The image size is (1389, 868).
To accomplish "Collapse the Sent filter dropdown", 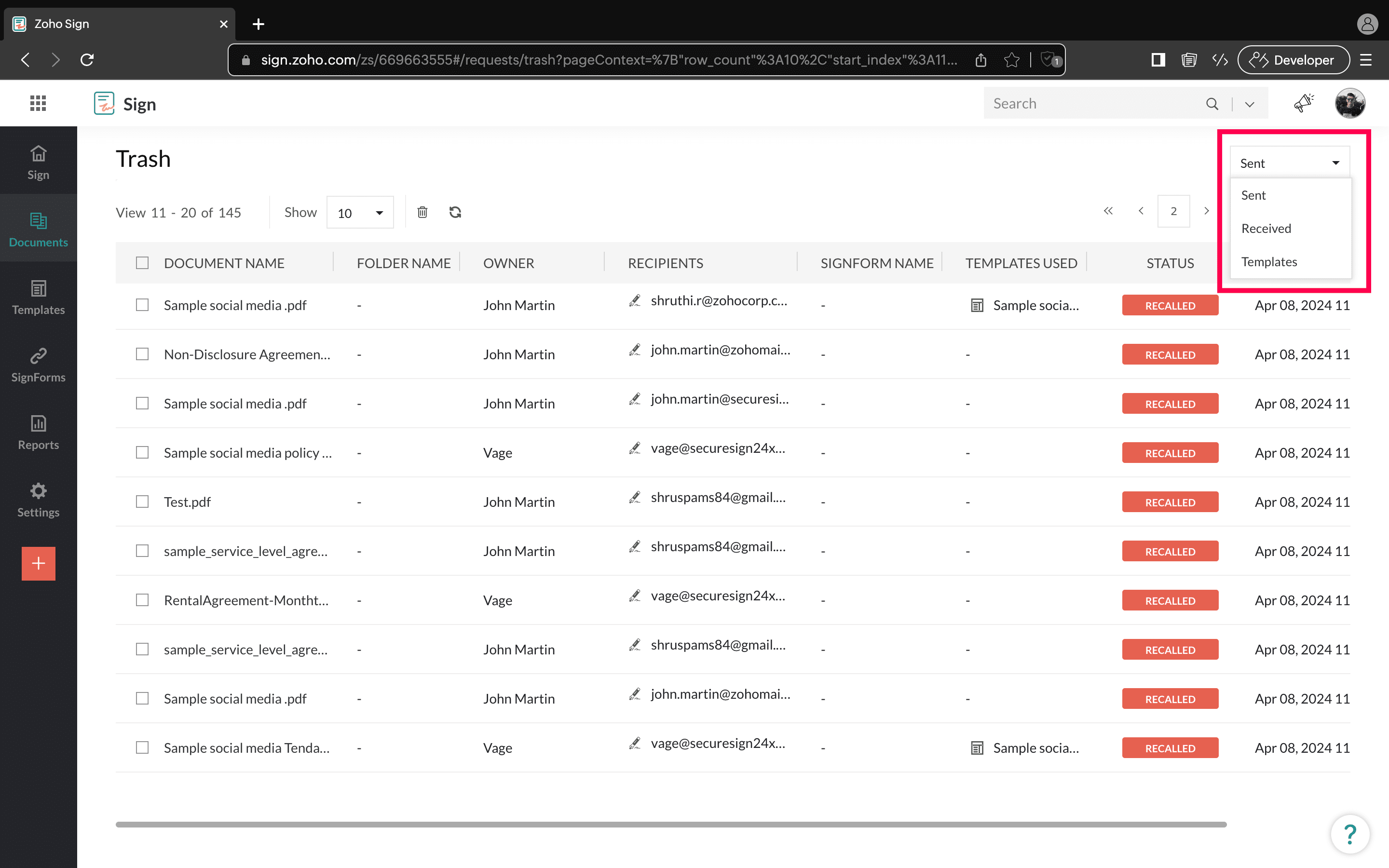I will 1289,163.
